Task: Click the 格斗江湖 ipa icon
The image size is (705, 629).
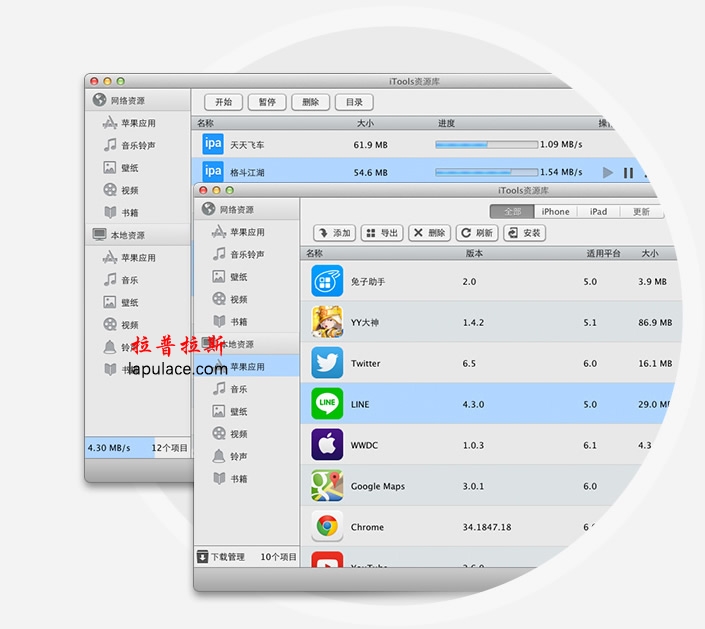Action: (x=213, y=171)
